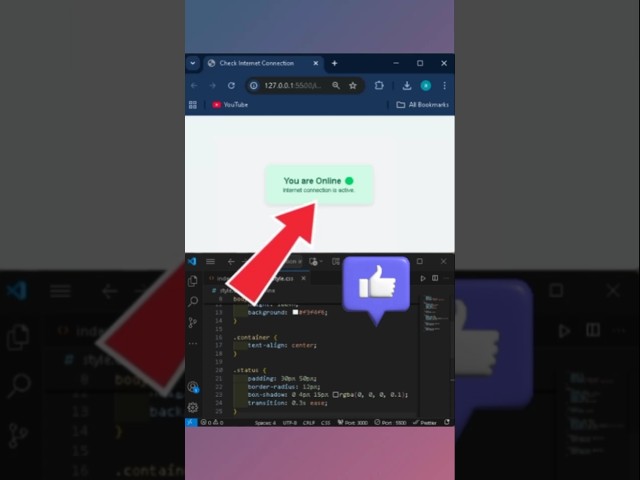Open VS Code notifications bell
This screenshot has width=640, height=480.
447,422
